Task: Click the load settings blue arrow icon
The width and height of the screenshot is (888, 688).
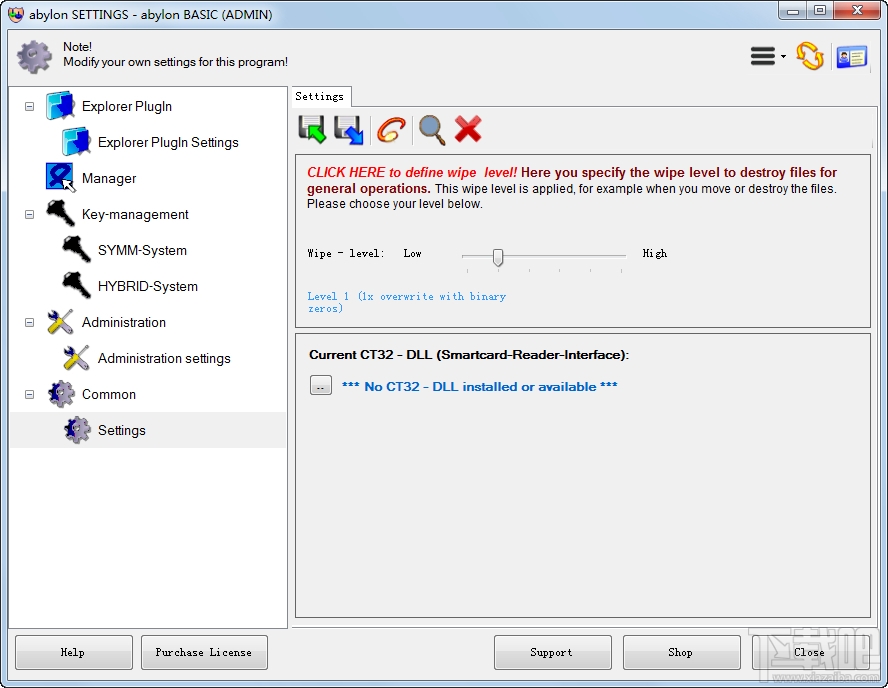Action: [x=348, y=130]
